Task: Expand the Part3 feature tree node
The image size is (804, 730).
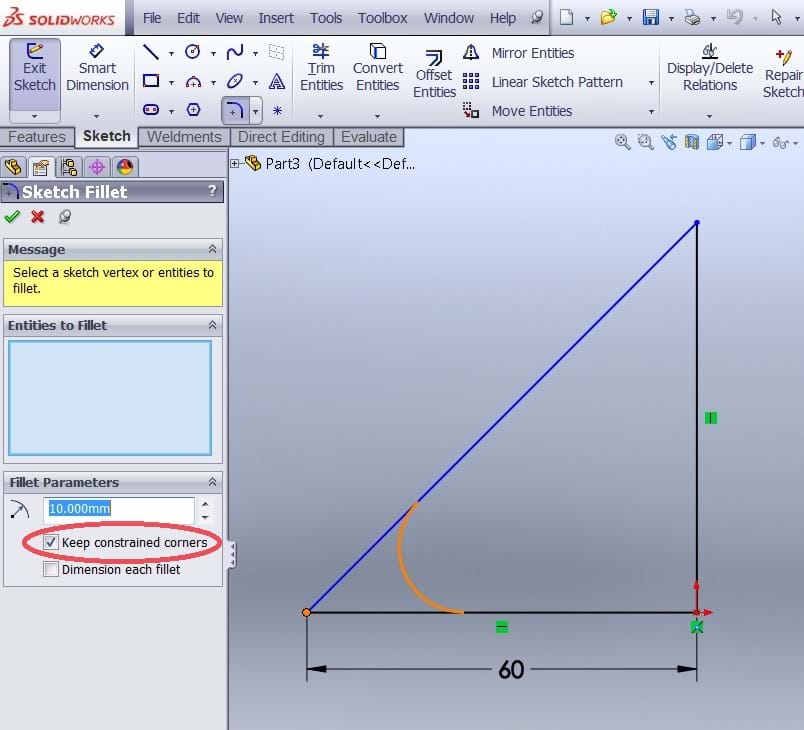Action: point(236,163)
